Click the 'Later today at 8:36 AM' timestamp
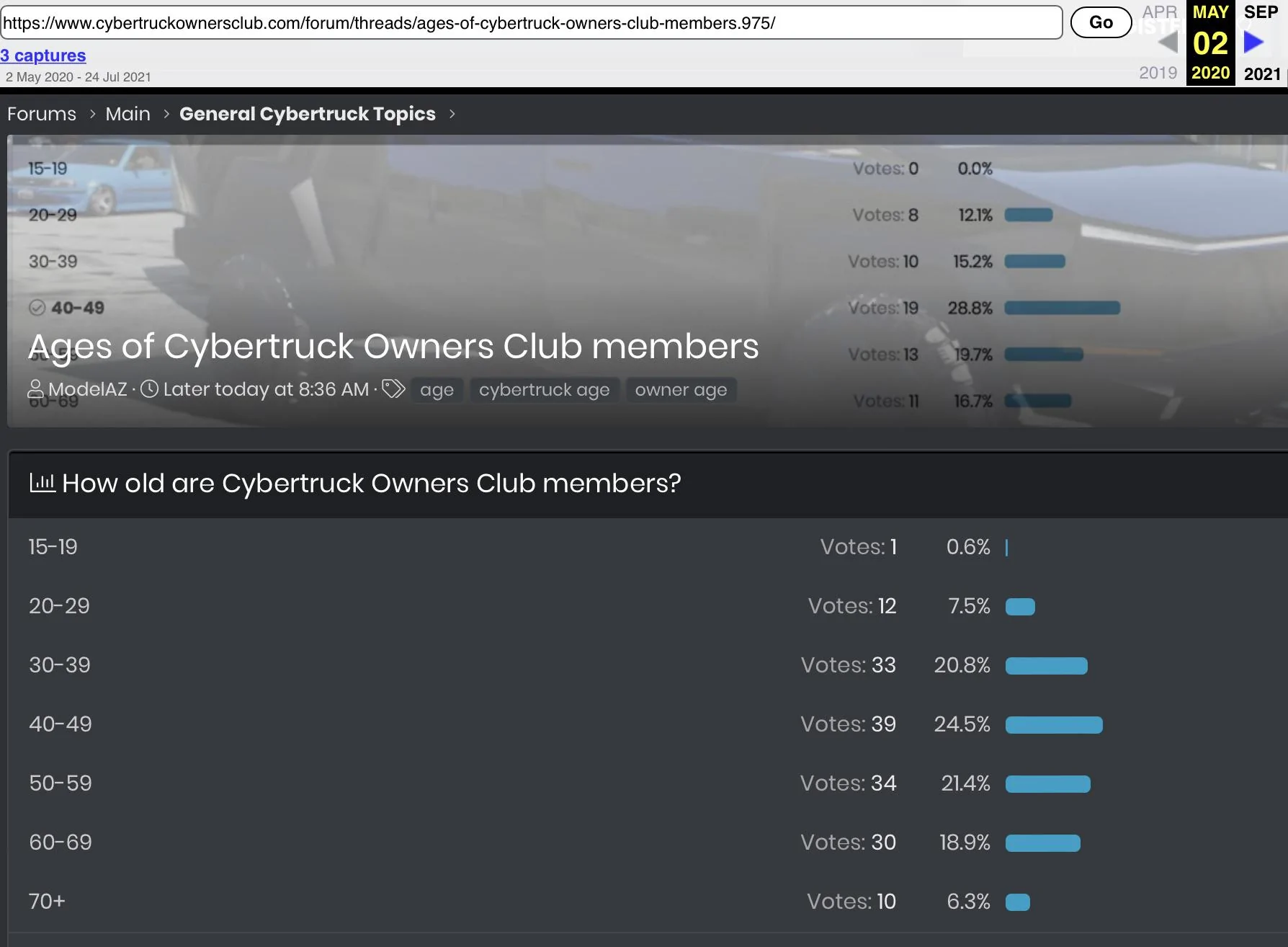This screenshot has height=947, width=1288. [266, 389]
